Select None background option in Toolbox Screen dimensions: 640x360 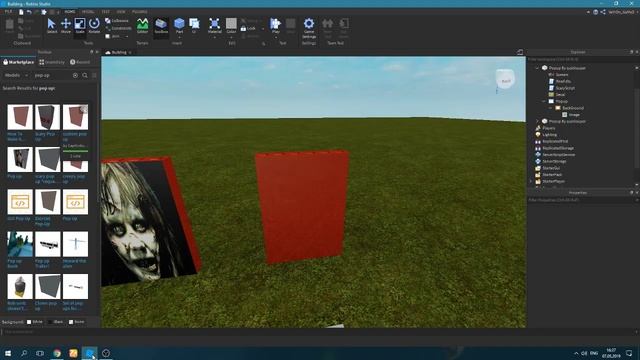tap(77, 322)
